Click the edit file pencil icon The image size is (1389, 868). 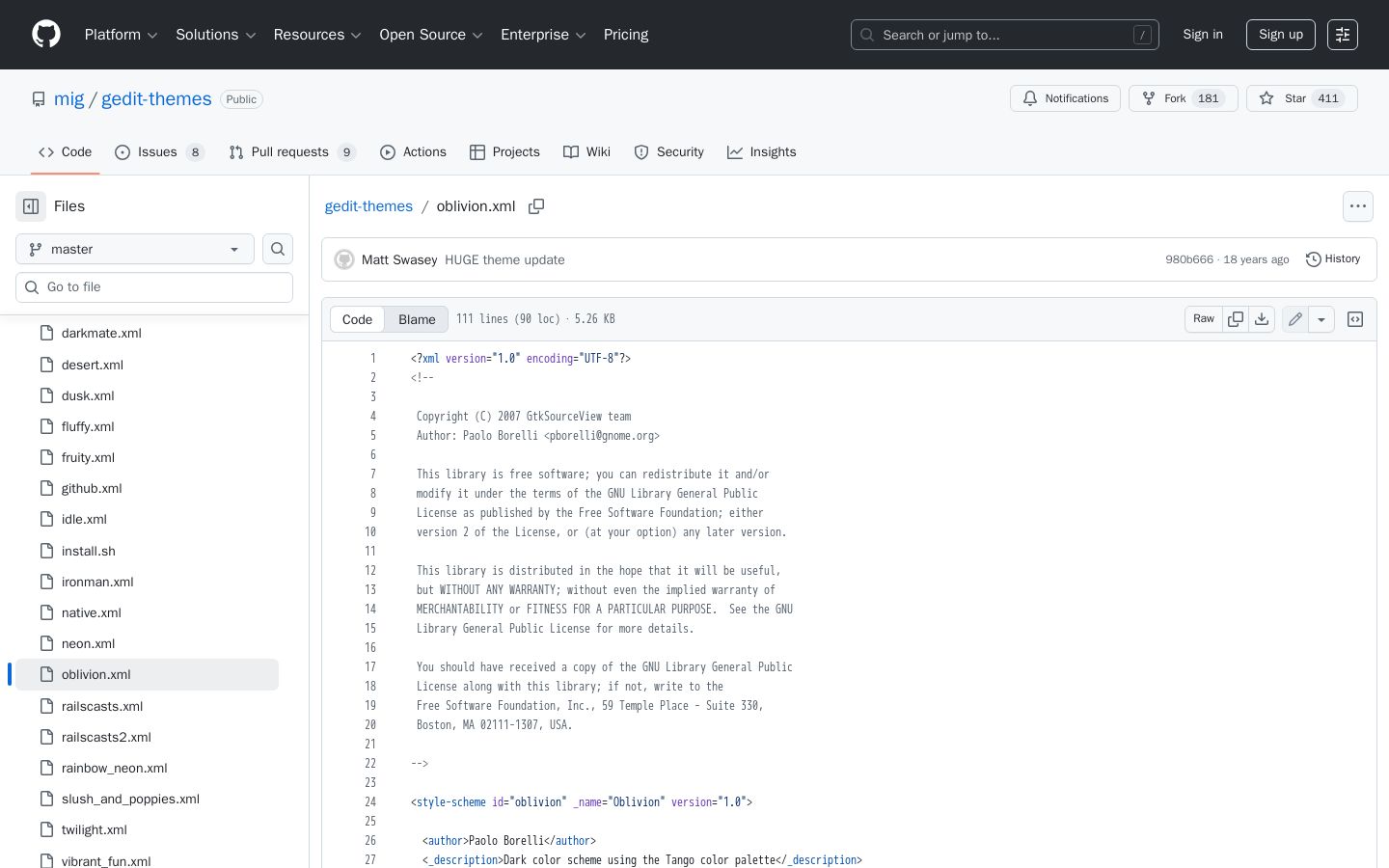point(1295,319)
